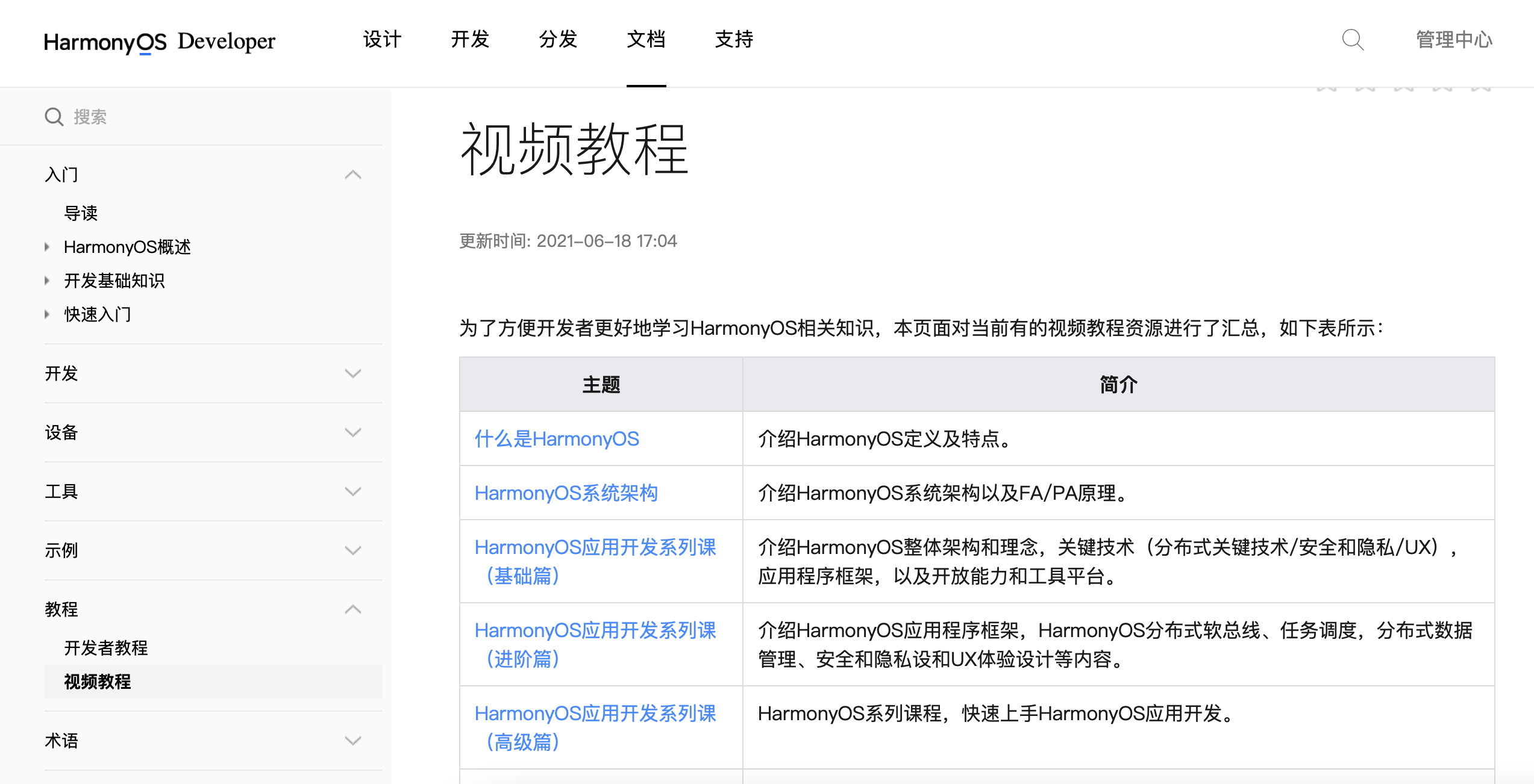The image size is (1534, 784).
Task: Click the 开发基础知识 sidebar label
Action: (114, 281)
